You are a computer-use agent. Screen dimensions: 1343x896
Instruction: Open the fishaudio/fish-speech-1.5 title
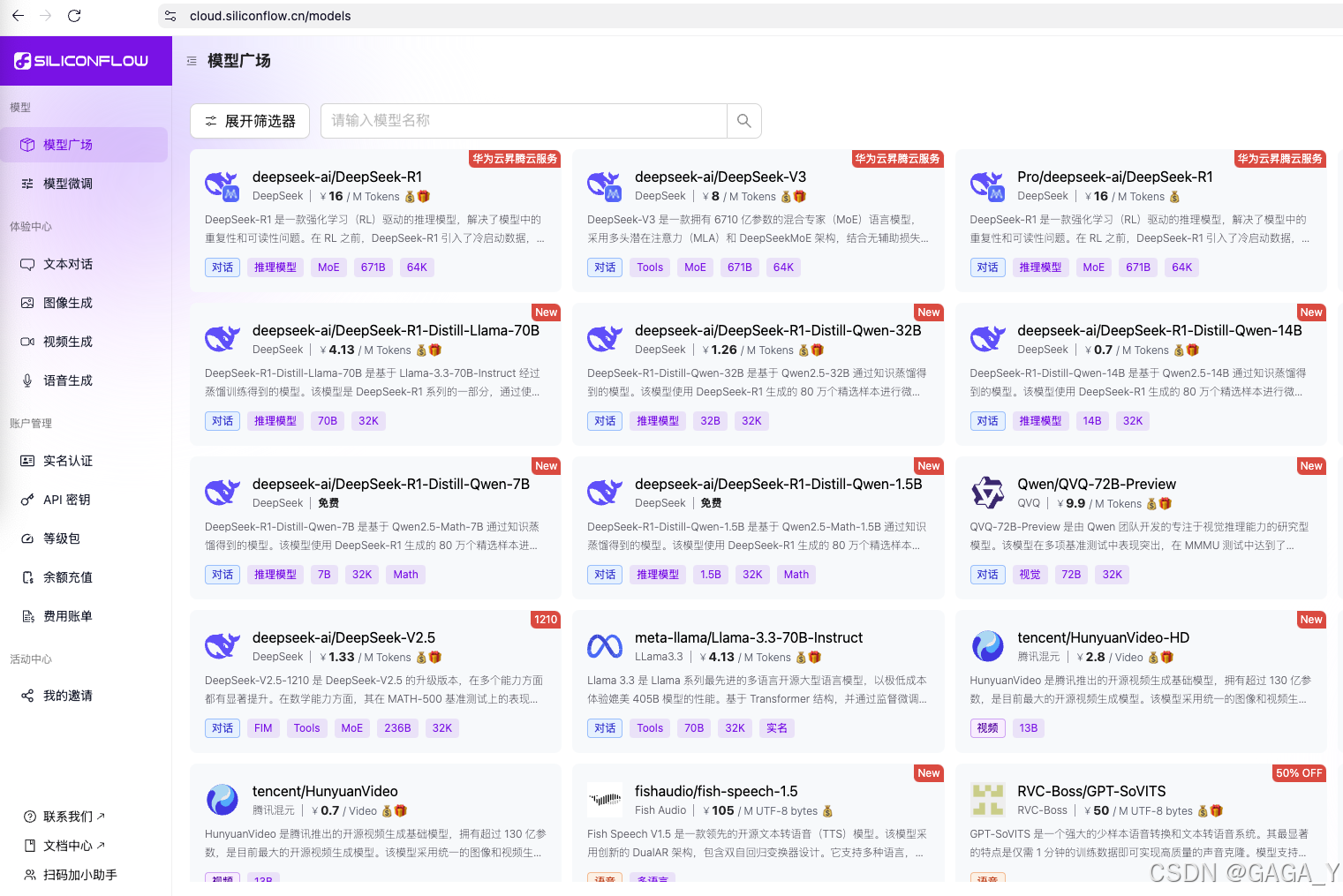pyautogui.click(x=716, y=791)
